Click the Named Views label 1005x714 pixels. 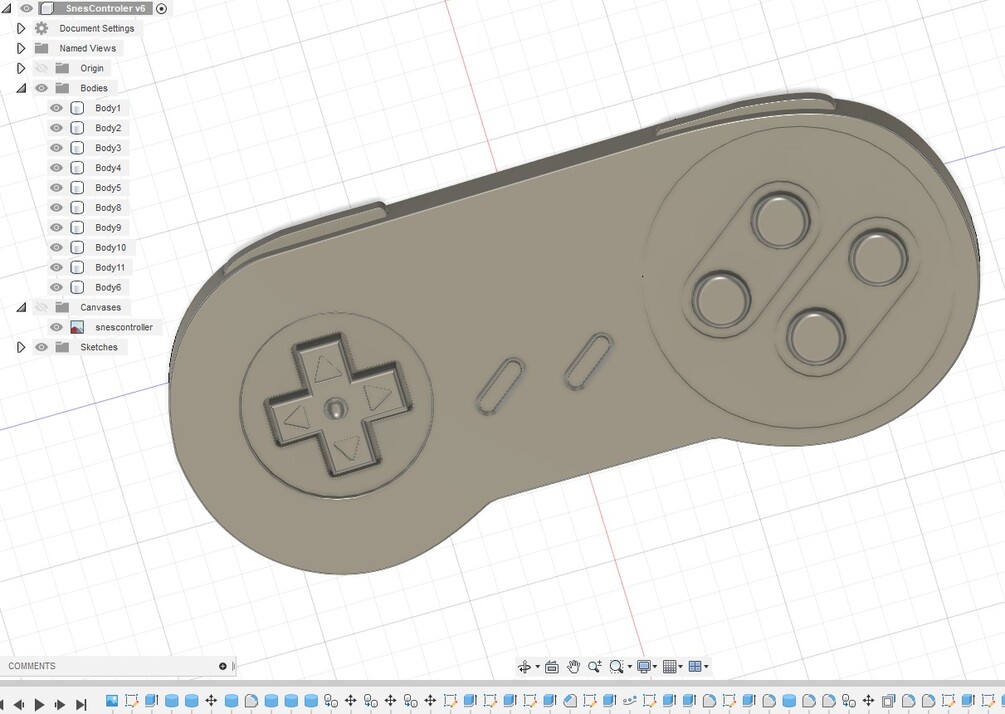(x=87, y=48)
